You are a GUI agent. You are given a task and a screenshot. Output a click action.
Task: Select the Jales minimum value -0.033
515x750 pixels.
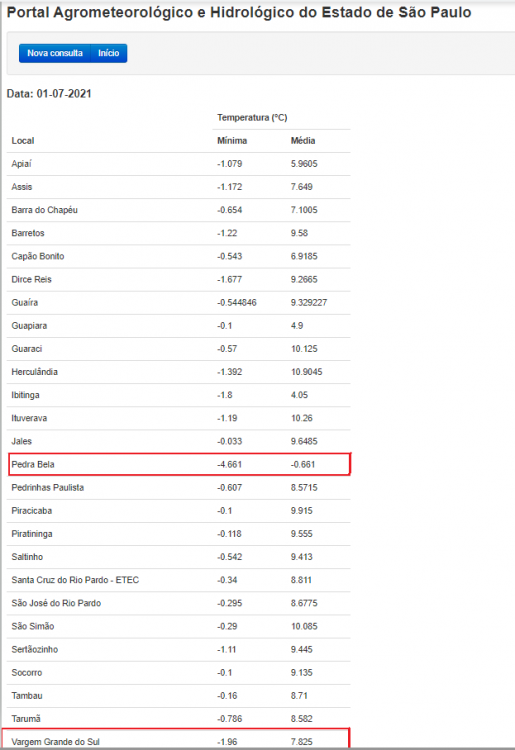tap(230, 441)
